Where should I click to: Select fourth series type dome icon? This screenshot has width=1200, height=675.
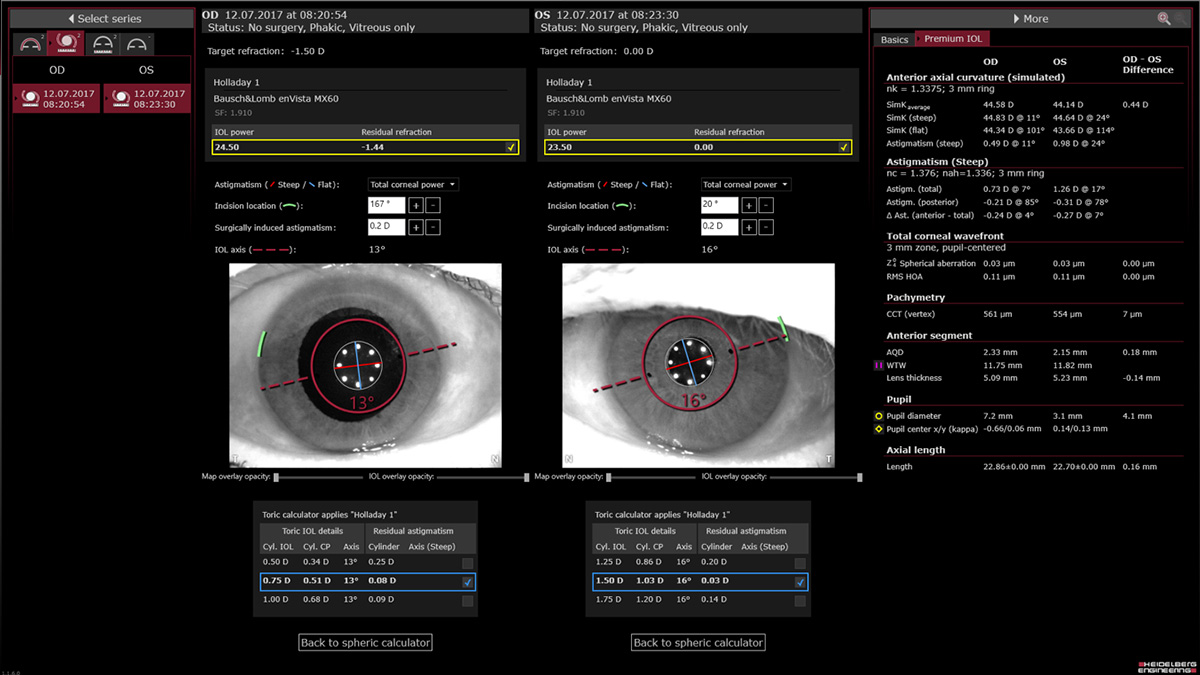pos(137,43)
